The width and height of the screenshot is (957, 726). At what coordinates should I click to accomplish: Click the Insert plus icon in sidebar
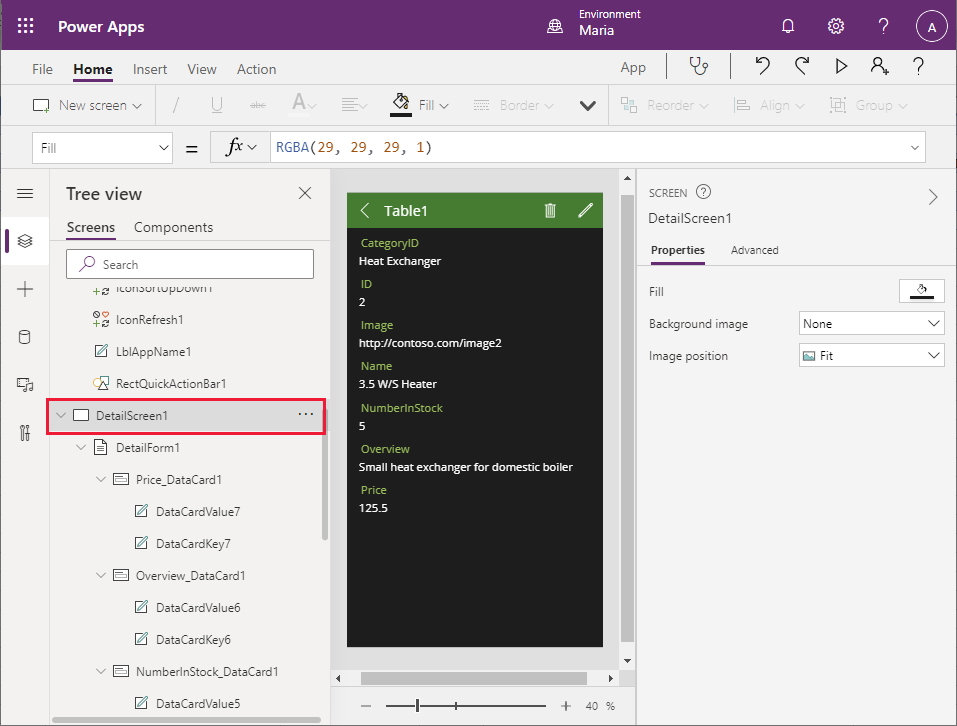click(25, 289)
